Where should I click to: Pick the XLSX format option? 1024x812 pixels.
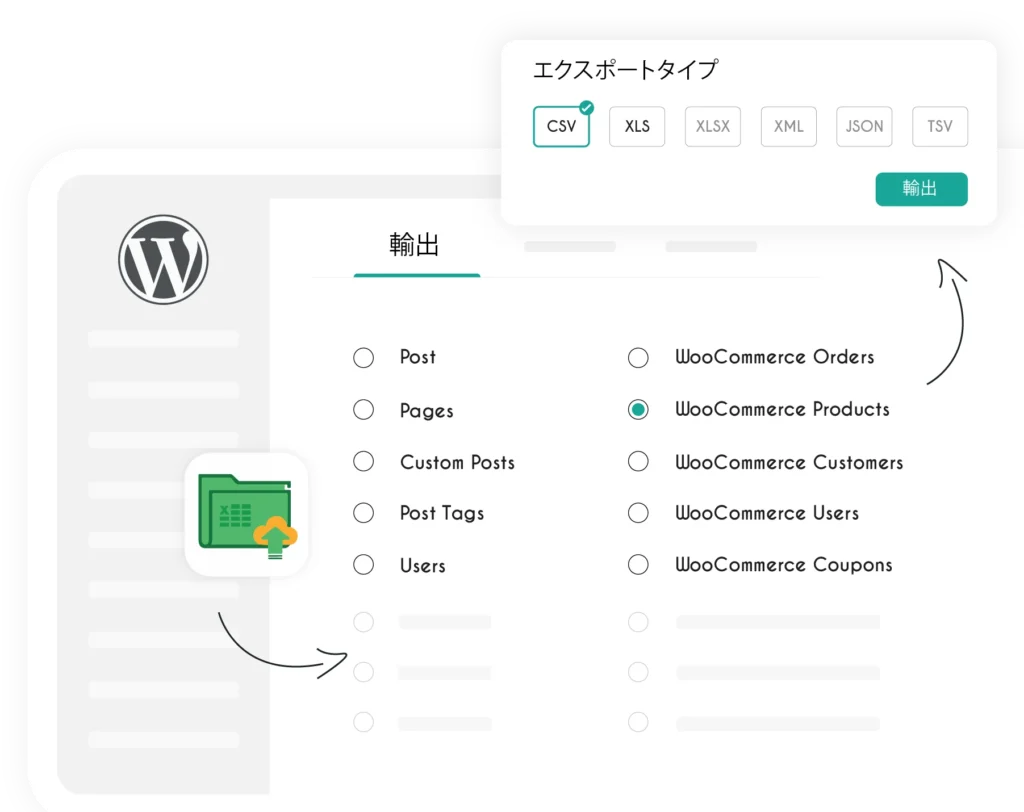(x=713, y=127)
